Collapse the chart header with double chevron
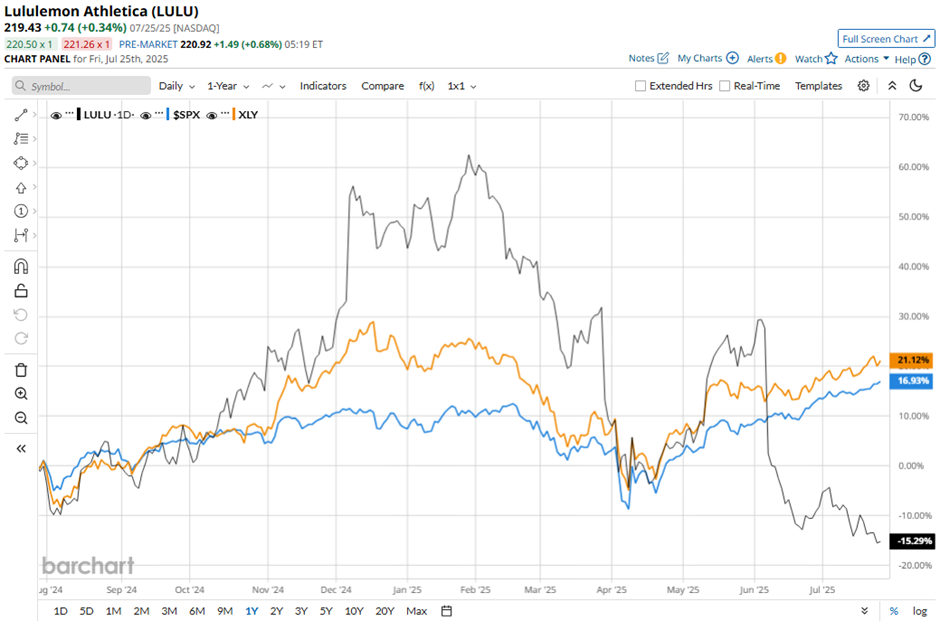Viewport: 940px width, 621px height. 892,86
